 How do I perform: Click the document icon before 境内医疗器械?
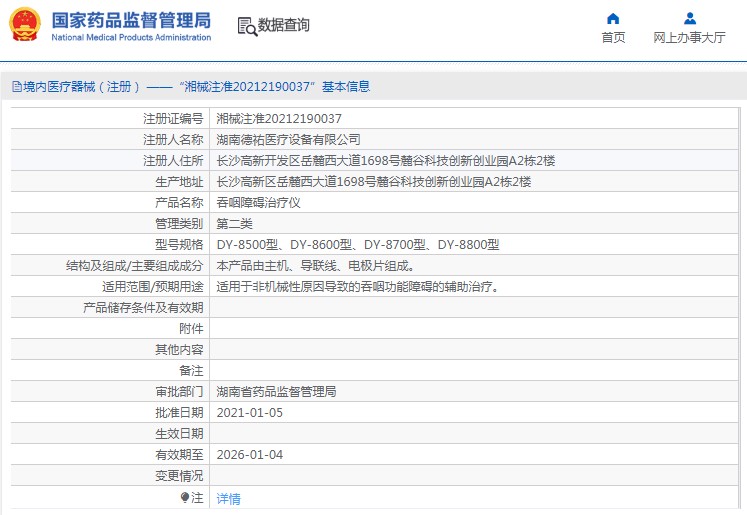point(16,87)
